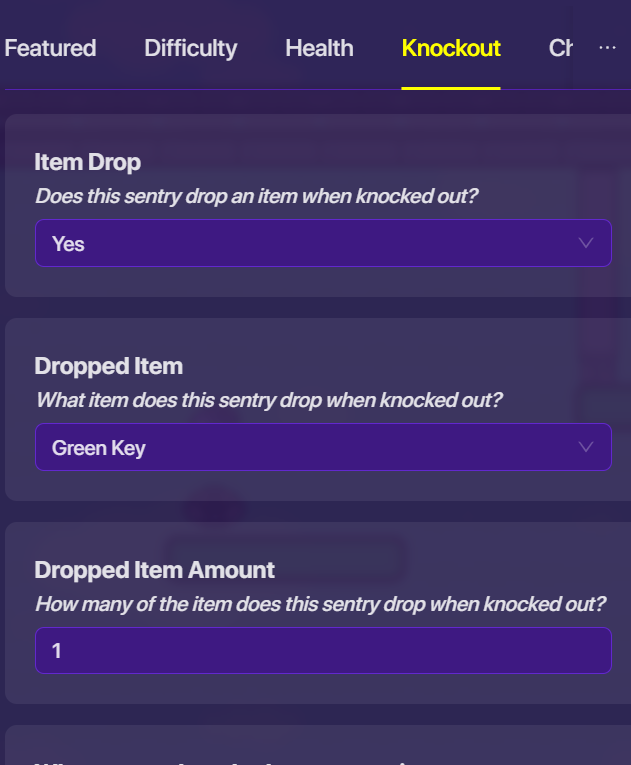Image resolution: width=631 pixels, height=765 pixels.
Task: Click the Green Key value text
Action: (99, 448)
